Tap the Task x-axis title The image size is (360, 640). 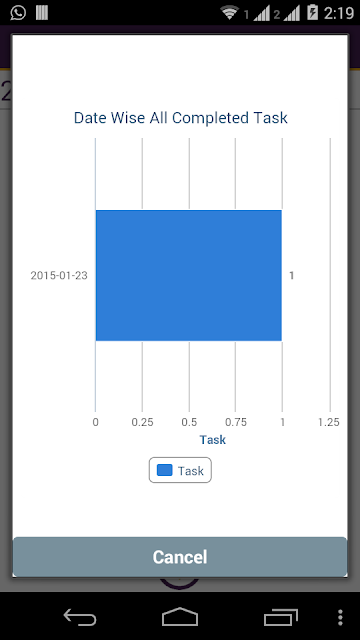click(212, 440)
